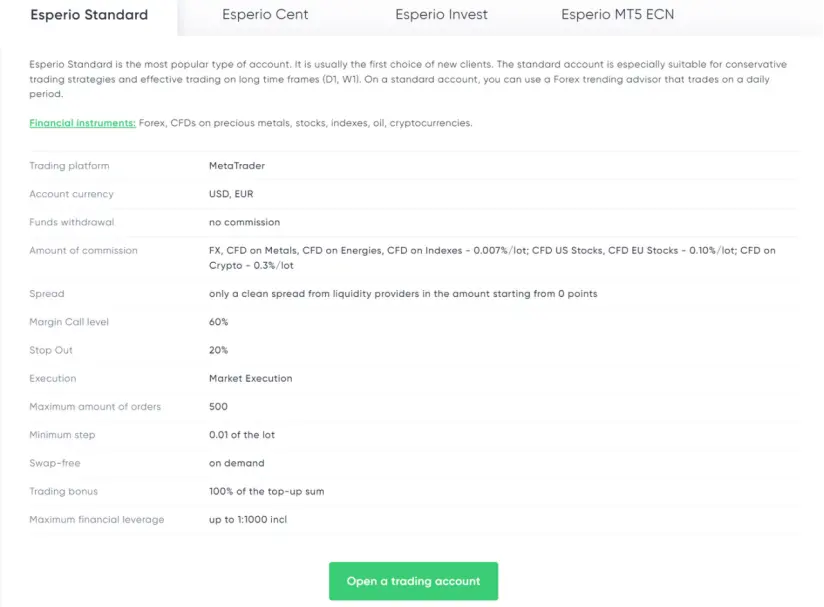The height and width of the screenshot is (607, 824).
Task: Click the Amount of commission label
Action: coord(83,250)
